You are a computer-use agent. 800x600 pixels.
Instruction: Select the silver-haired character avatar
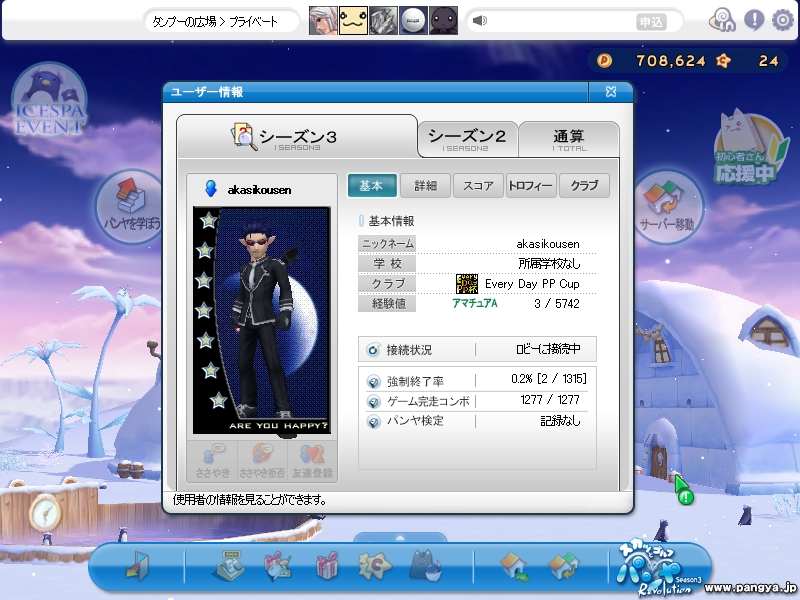click(x=323, y=20)
